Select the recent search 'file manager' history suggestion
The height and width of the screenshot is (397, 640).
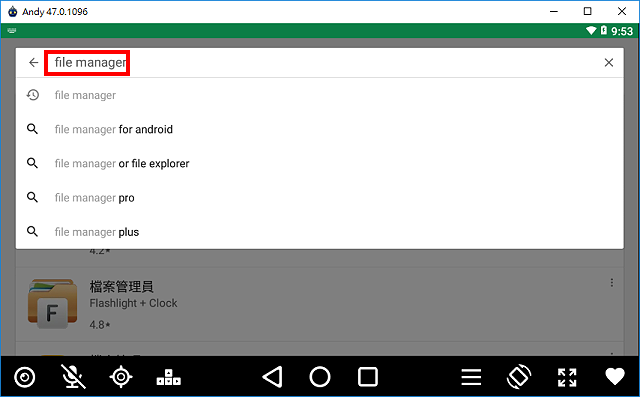click(320, 95)
